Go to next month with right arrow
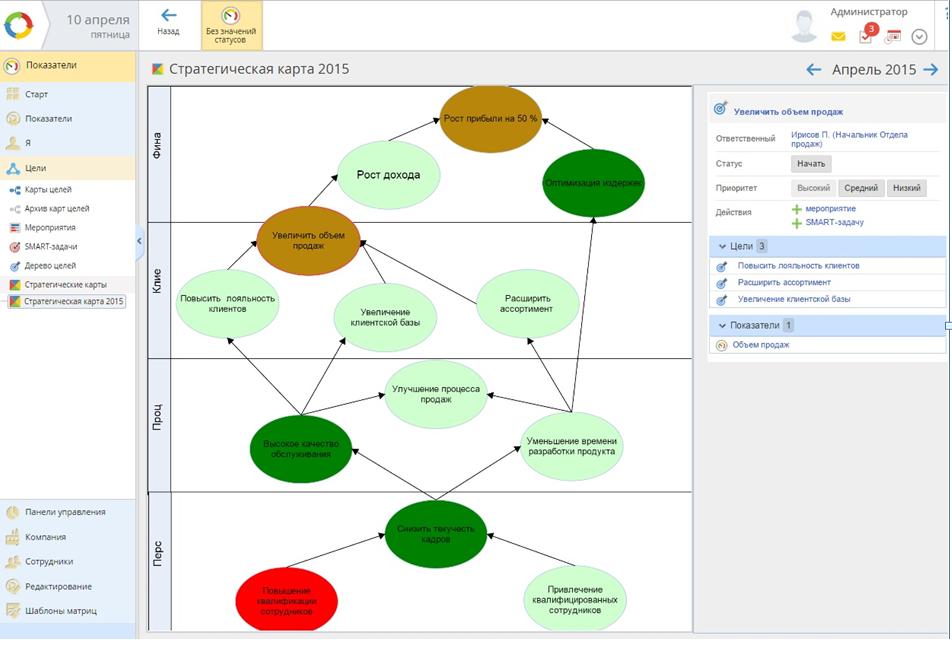The height and width of the screenshot is (652, 952). click(931, 70)
